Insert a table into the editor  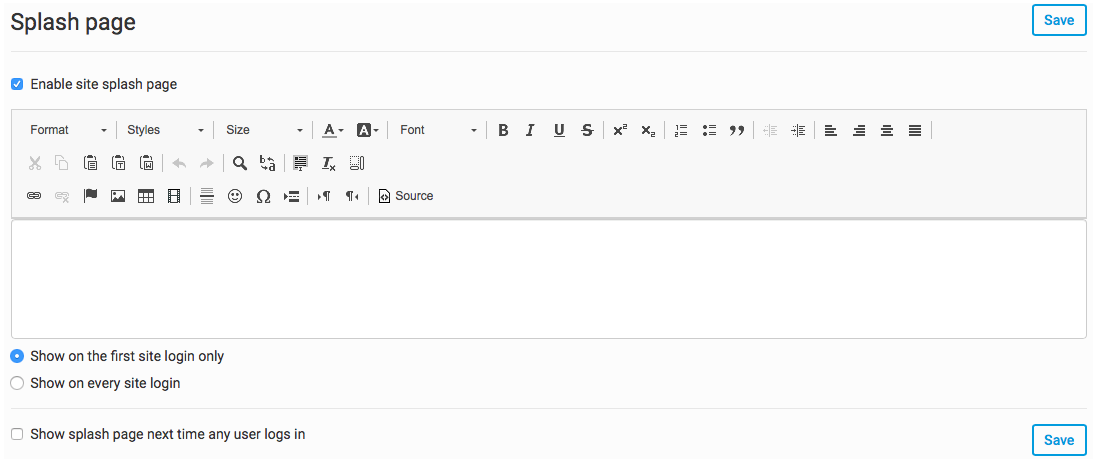pos(146,196)
